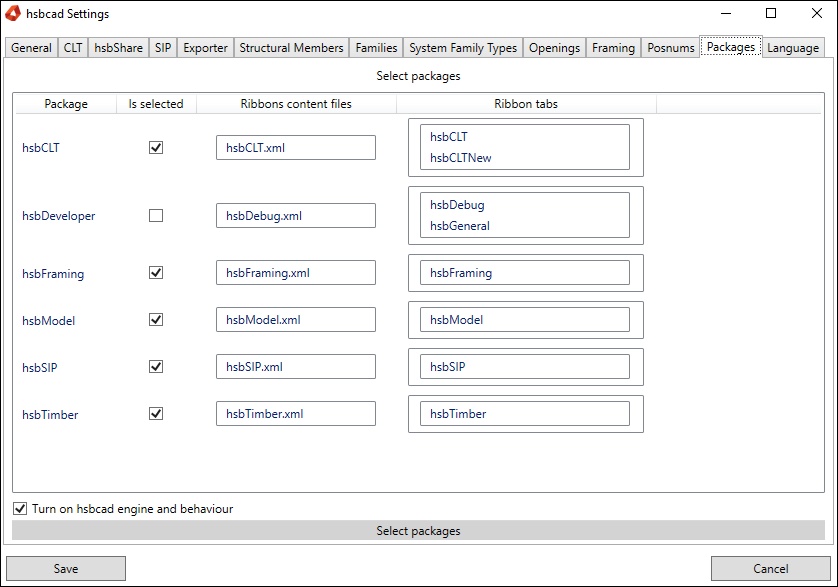
Task: Toggle the hsbFraming package checkbox
Action: [x=156, y=273]
